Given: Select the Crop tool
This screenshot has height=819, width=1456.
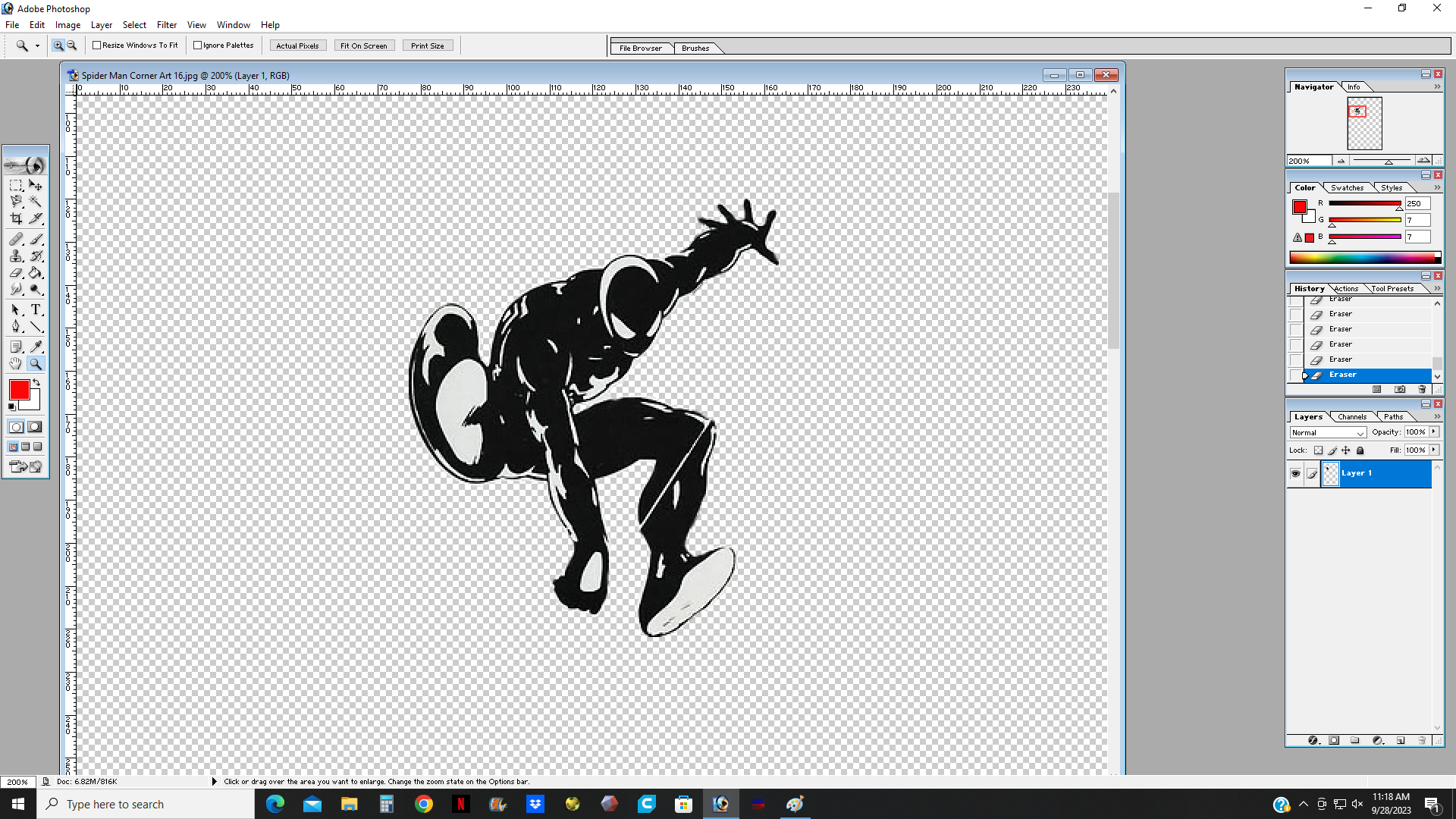Looking at the screenshot, I should (x=16, y=219).
